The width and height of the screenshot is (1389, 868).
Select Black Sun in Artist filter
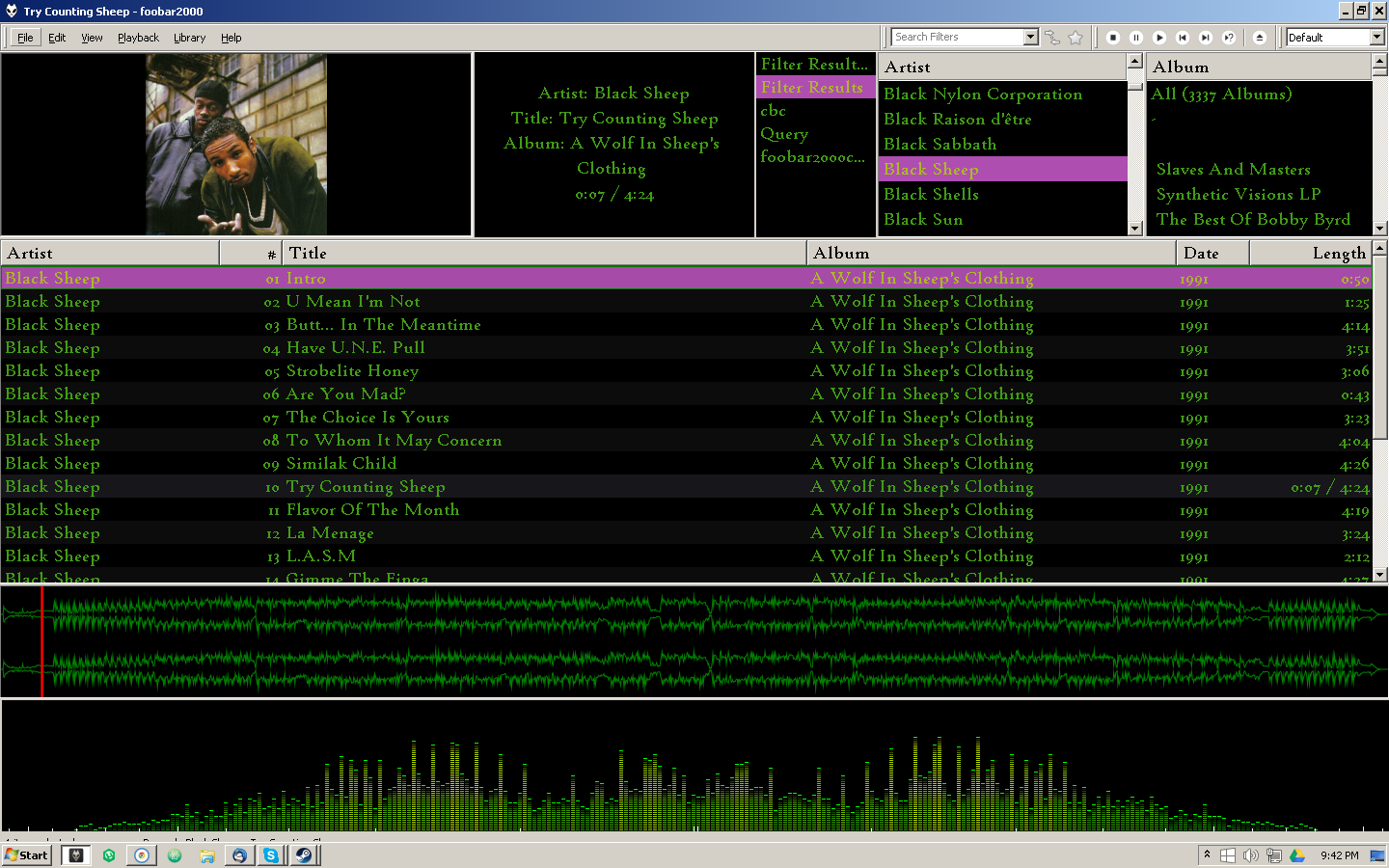tap(1003, 219)
